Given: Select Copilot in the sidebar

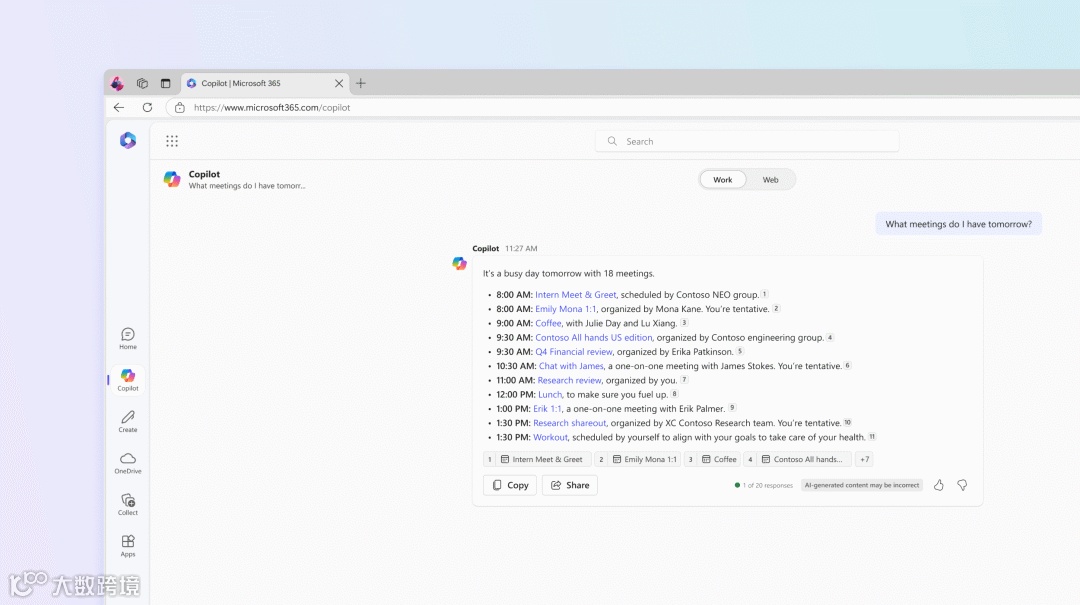Looking at the screenshot, I should click(x=128, y=380).
